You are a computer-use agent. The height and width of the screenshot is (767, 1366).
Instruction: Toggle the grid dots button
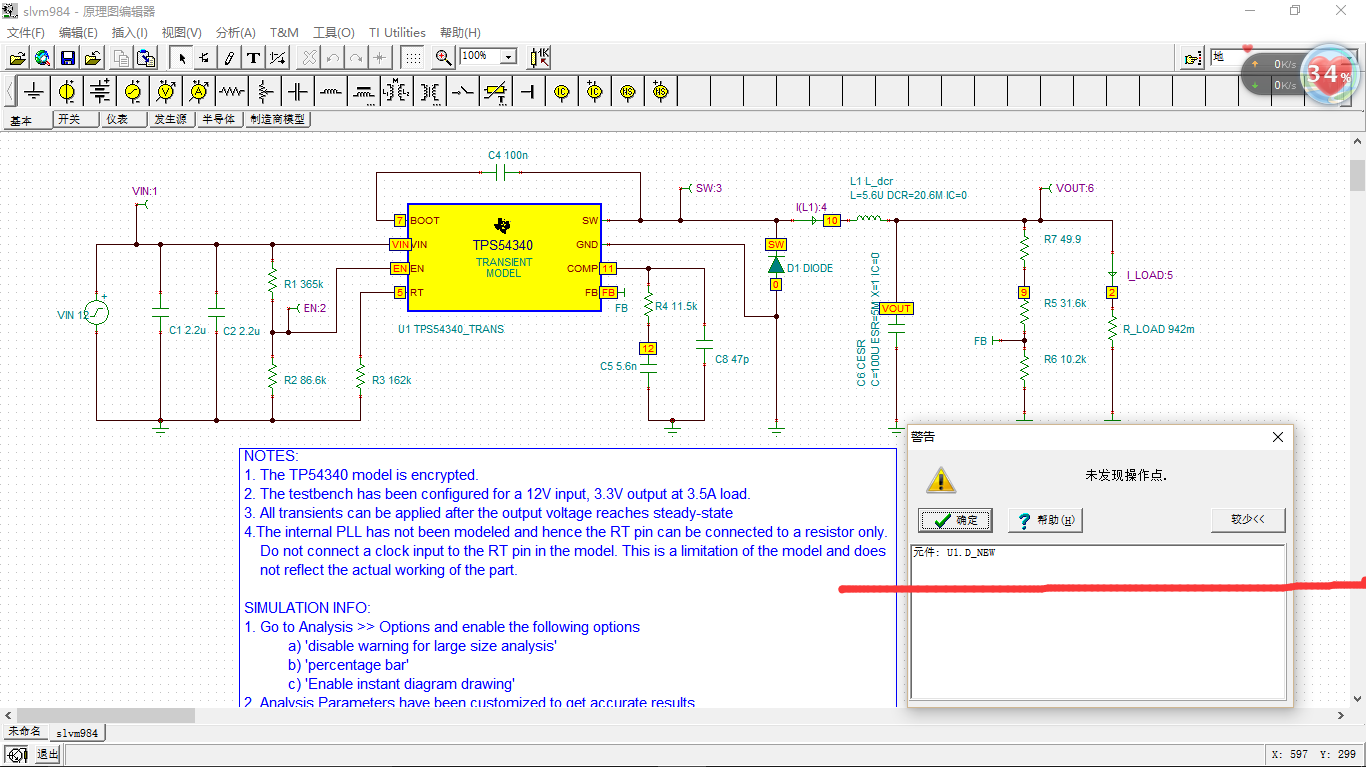point(413,57)
